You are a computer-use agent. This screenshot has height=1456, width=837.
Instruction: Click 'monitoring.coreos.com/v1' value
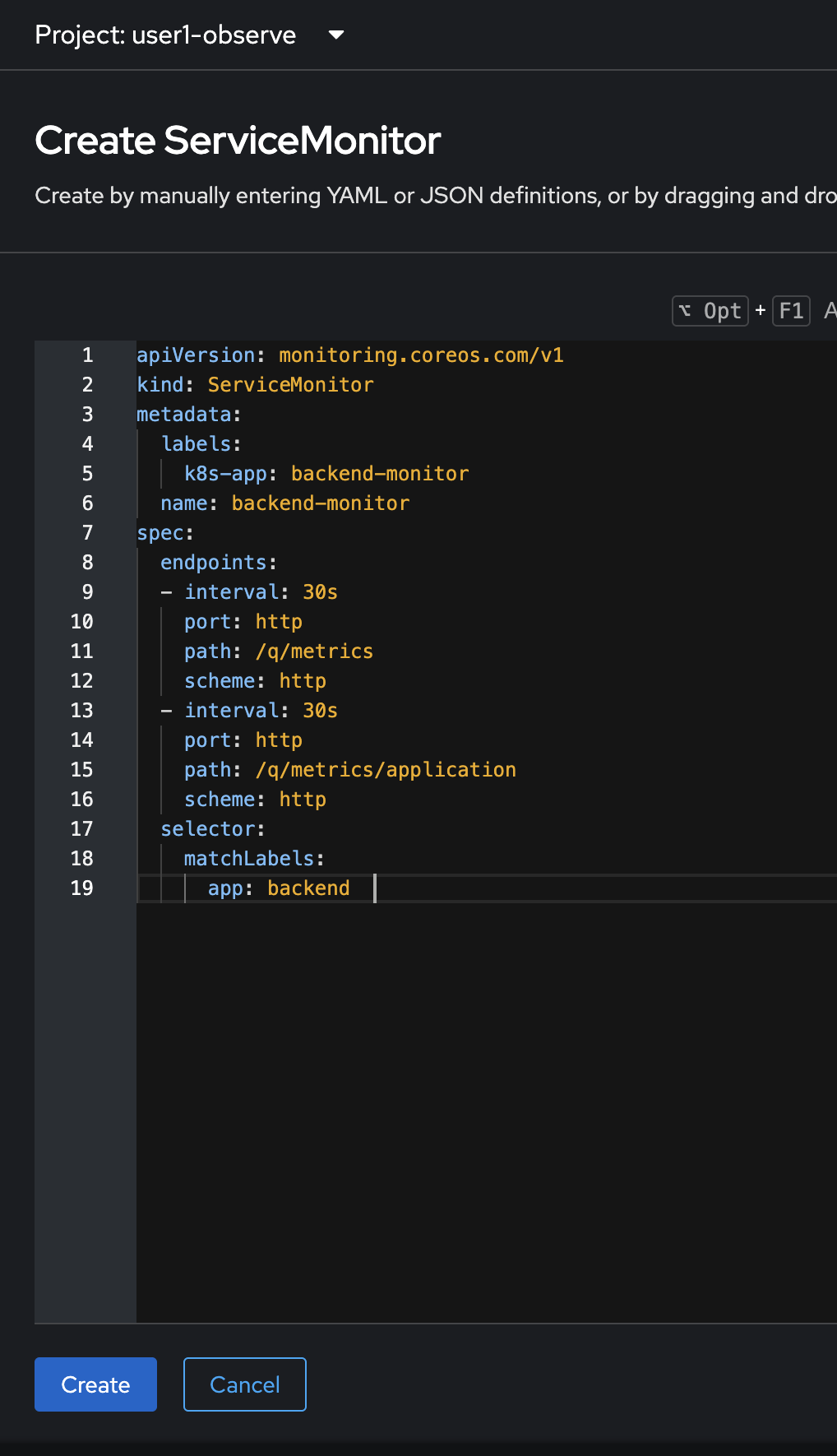421,355
